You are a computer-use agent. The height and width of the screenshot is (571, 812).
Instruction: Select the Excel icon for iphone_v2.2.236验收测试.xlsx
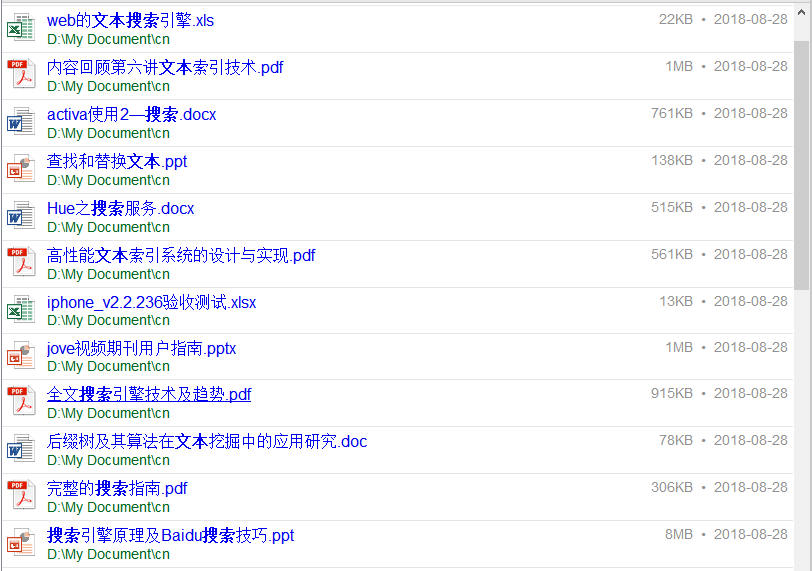click(x=20, y=310)
